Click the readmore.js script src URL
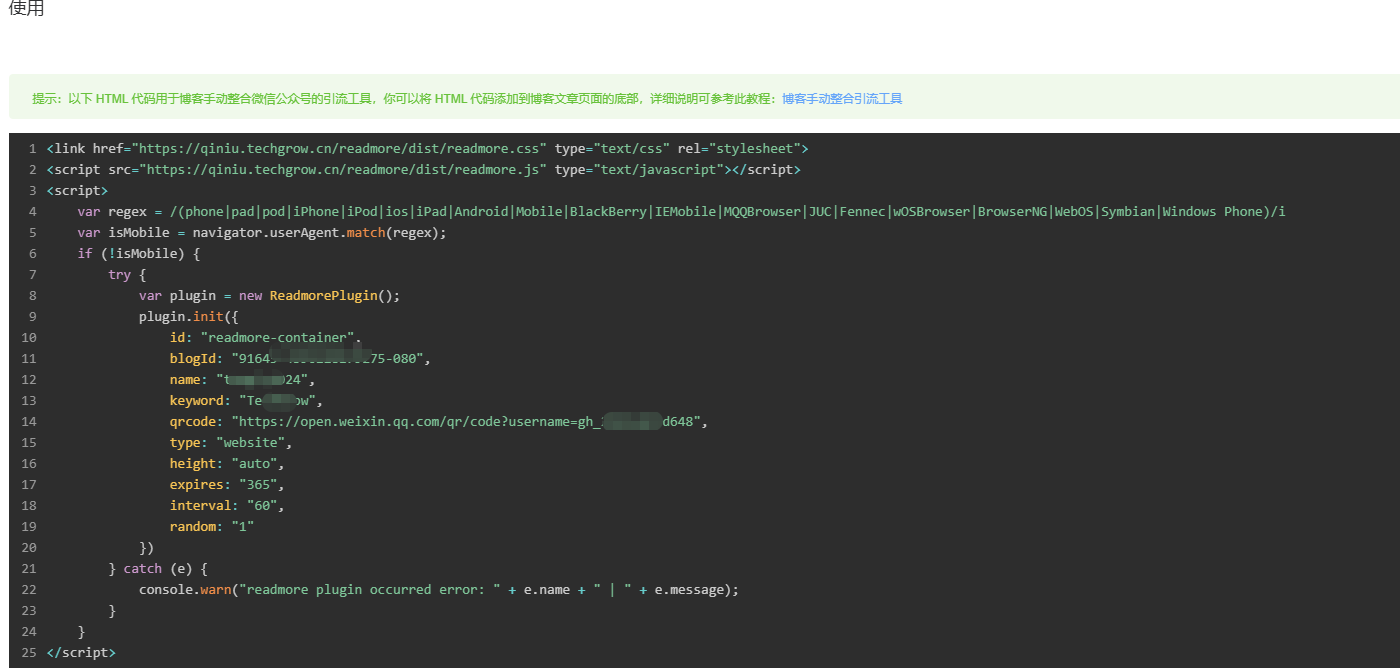 (343, 170)
